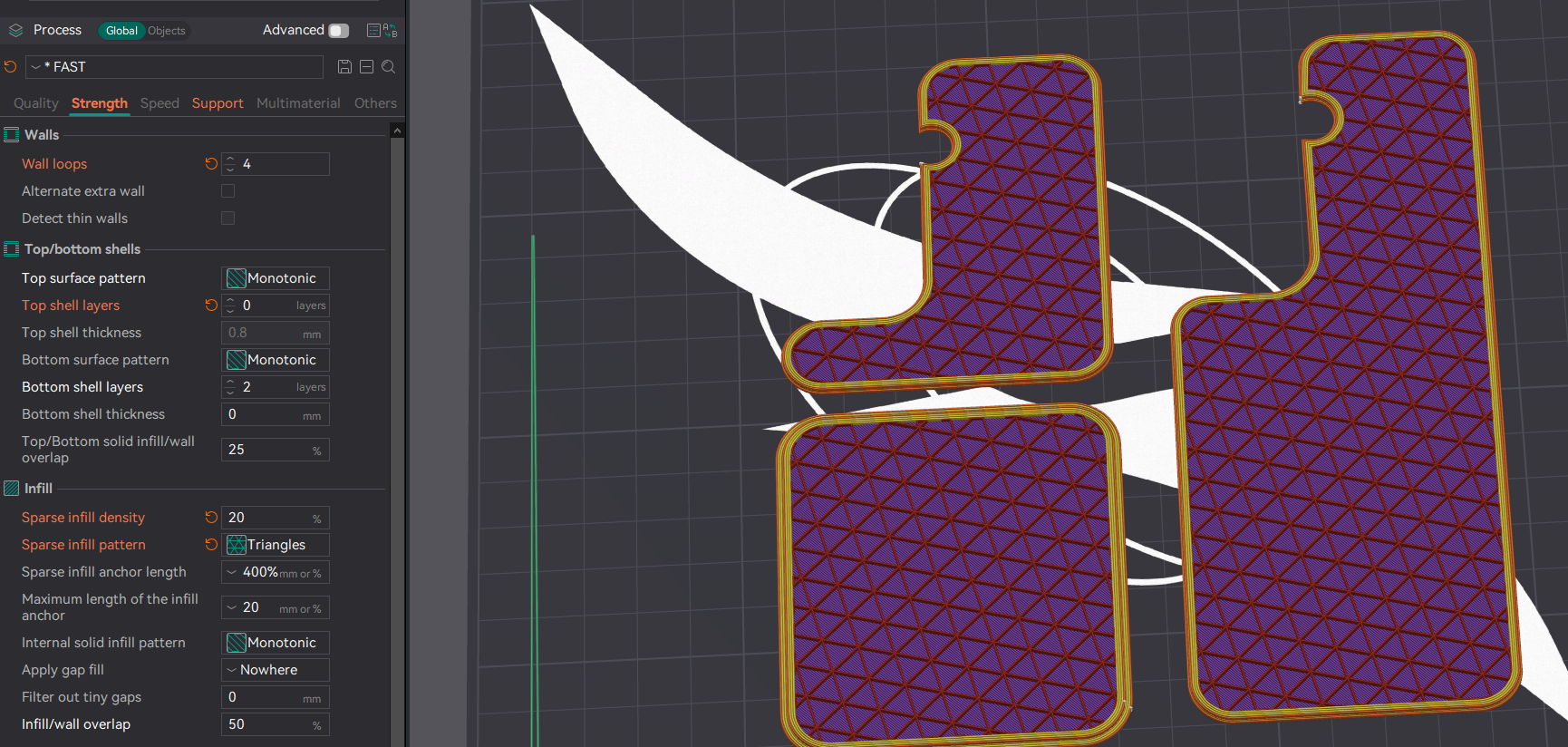Click the Wall loops value field

tap(276, 164)
